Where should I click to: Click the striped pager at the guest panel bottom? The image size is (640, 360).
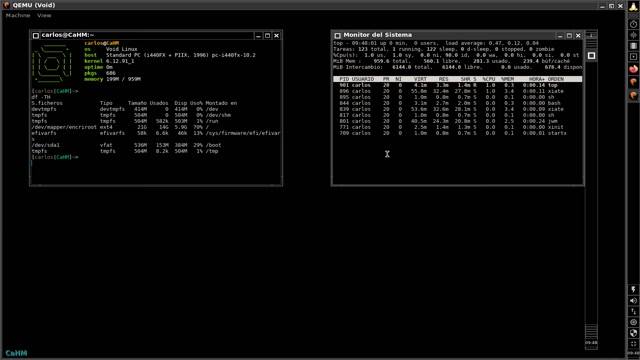pos(591,331)
